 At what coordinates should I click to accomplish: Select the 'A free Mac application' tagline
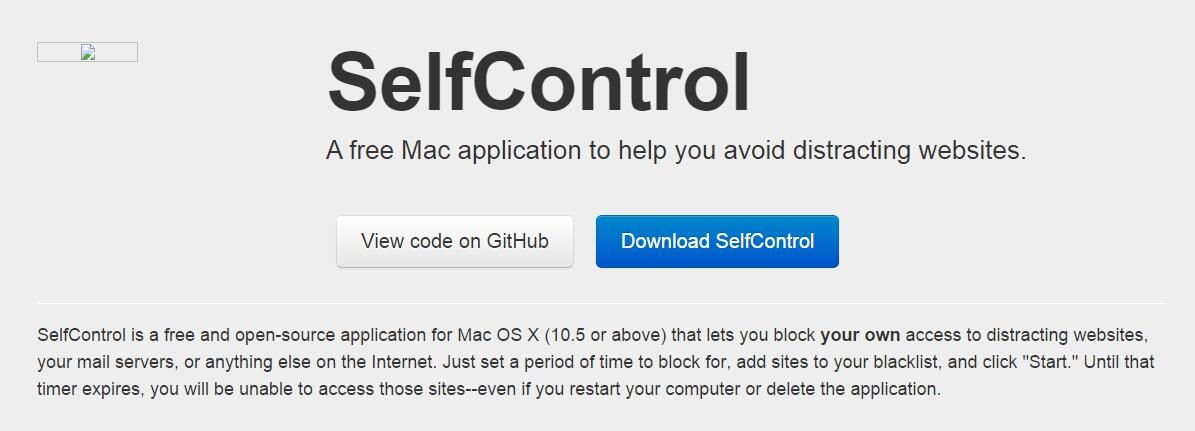click(676, 150)
